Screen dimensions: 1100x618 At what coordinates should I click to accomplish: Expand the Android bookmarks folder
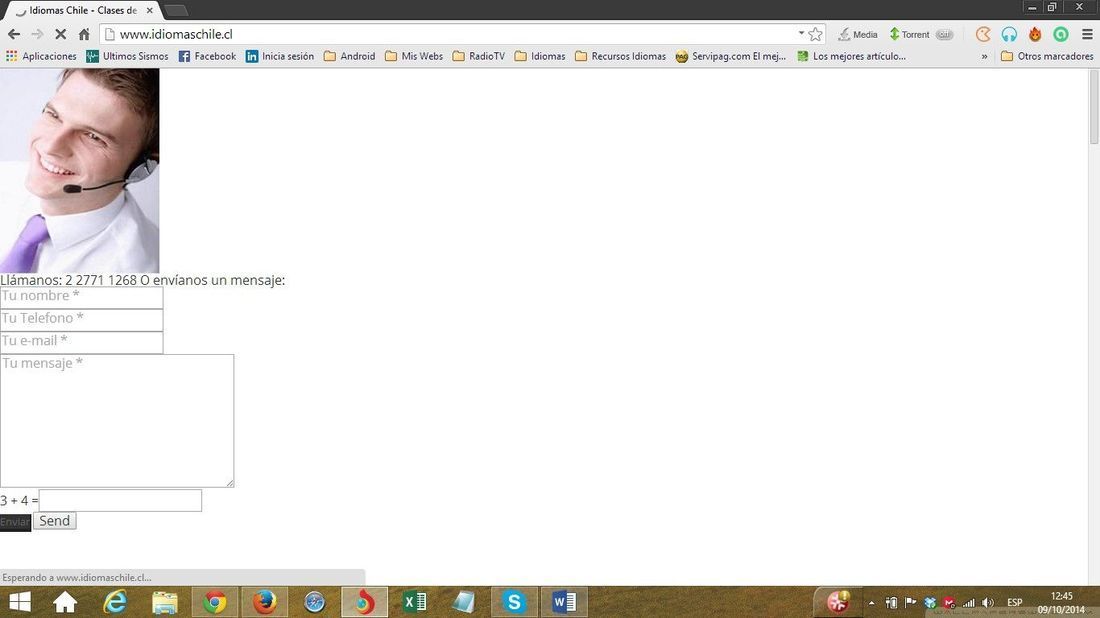(x=349, y=56)
